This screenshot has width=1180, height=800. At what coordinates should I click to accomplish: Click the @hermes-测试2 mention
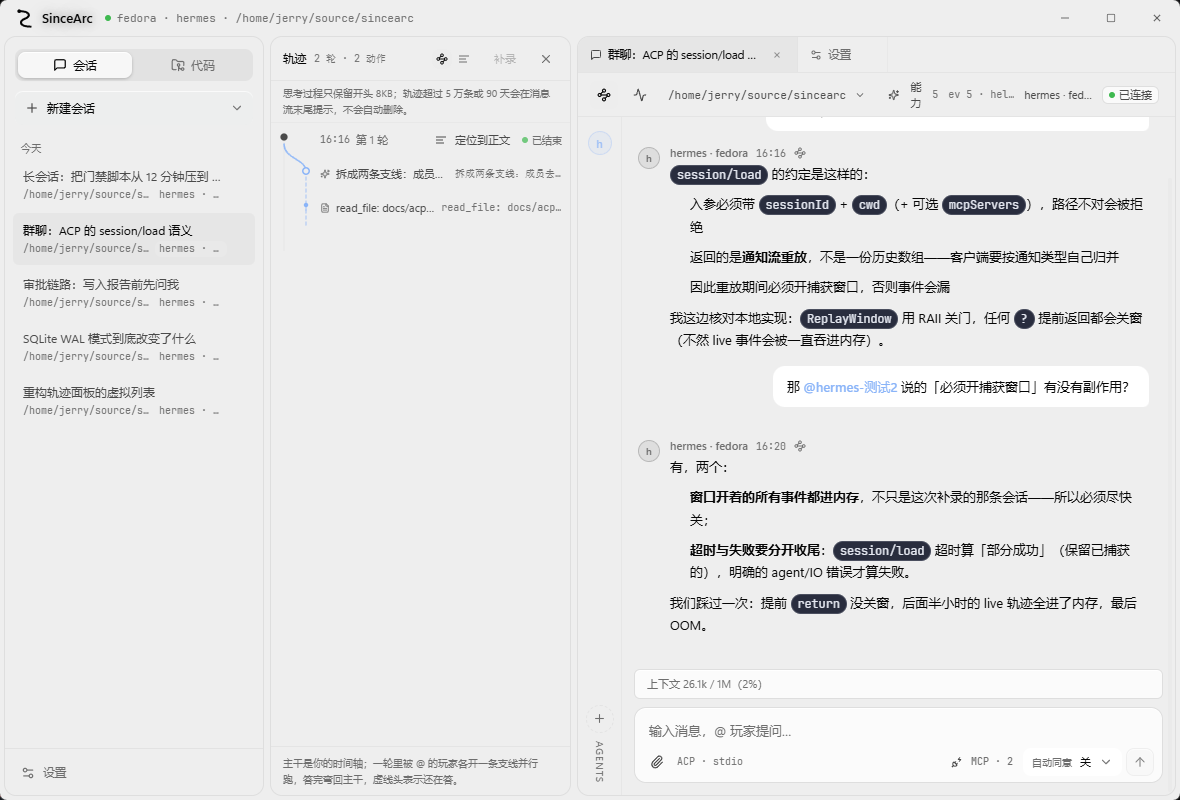[850, 387]
